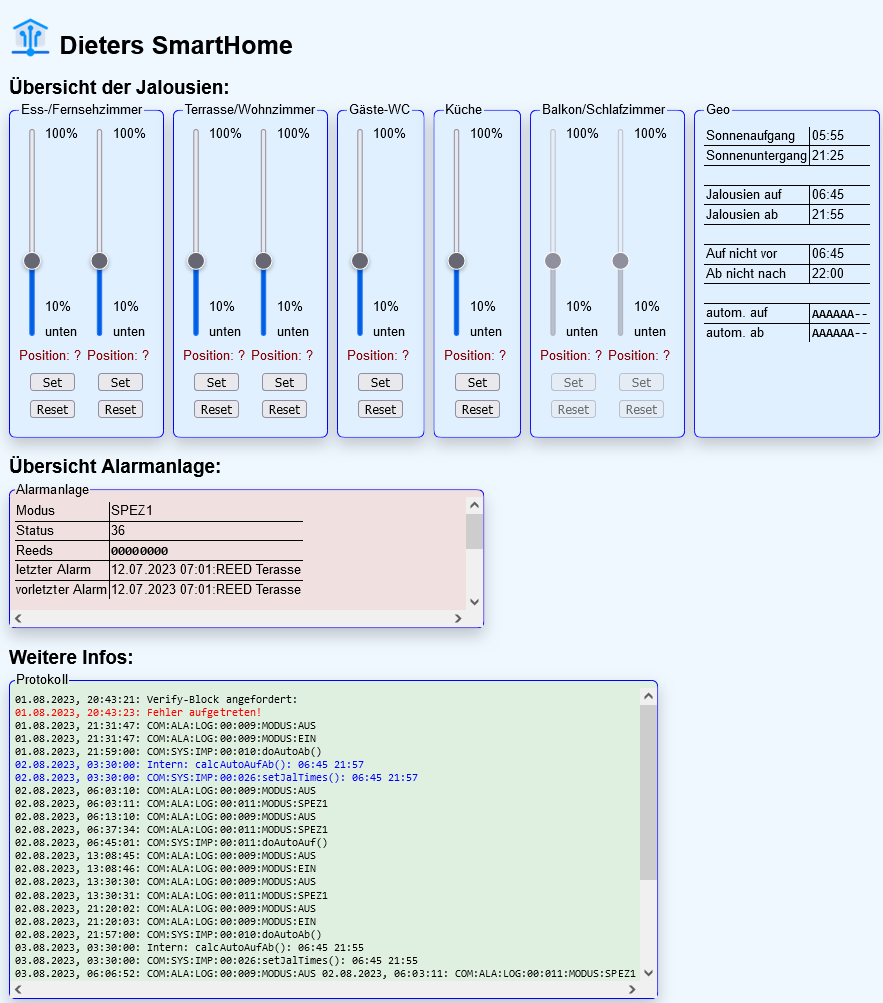Click Set for first Balkon/Schlafzimmer blind
This screenshot has height=1003, width=883.
(573, 383)
